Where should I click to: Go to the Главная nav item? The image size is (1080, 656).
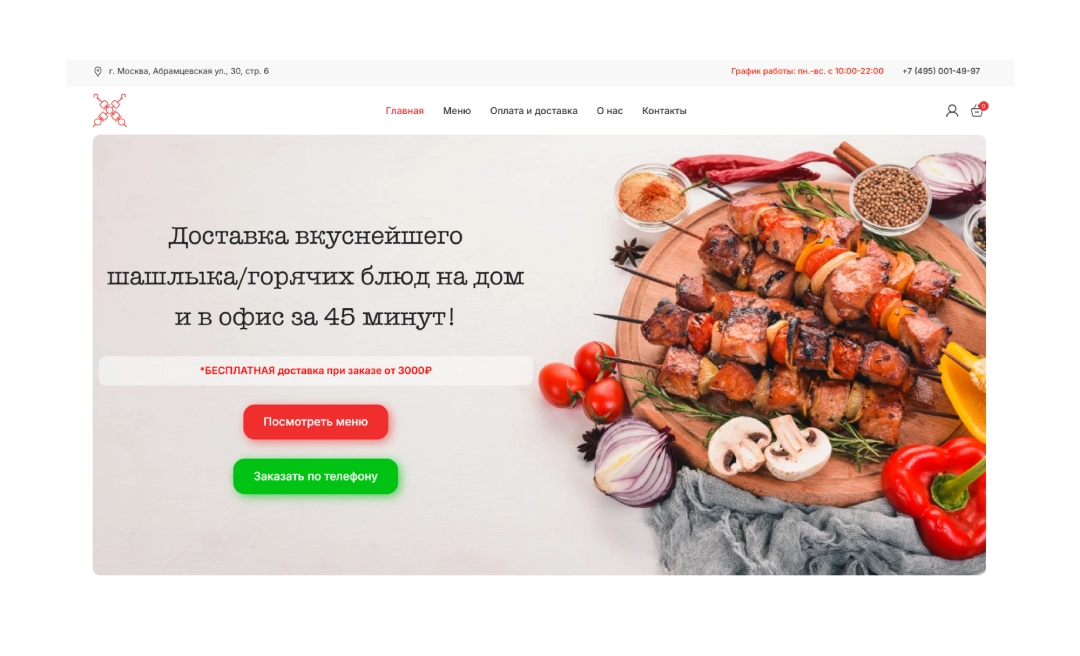click(404, 111)
